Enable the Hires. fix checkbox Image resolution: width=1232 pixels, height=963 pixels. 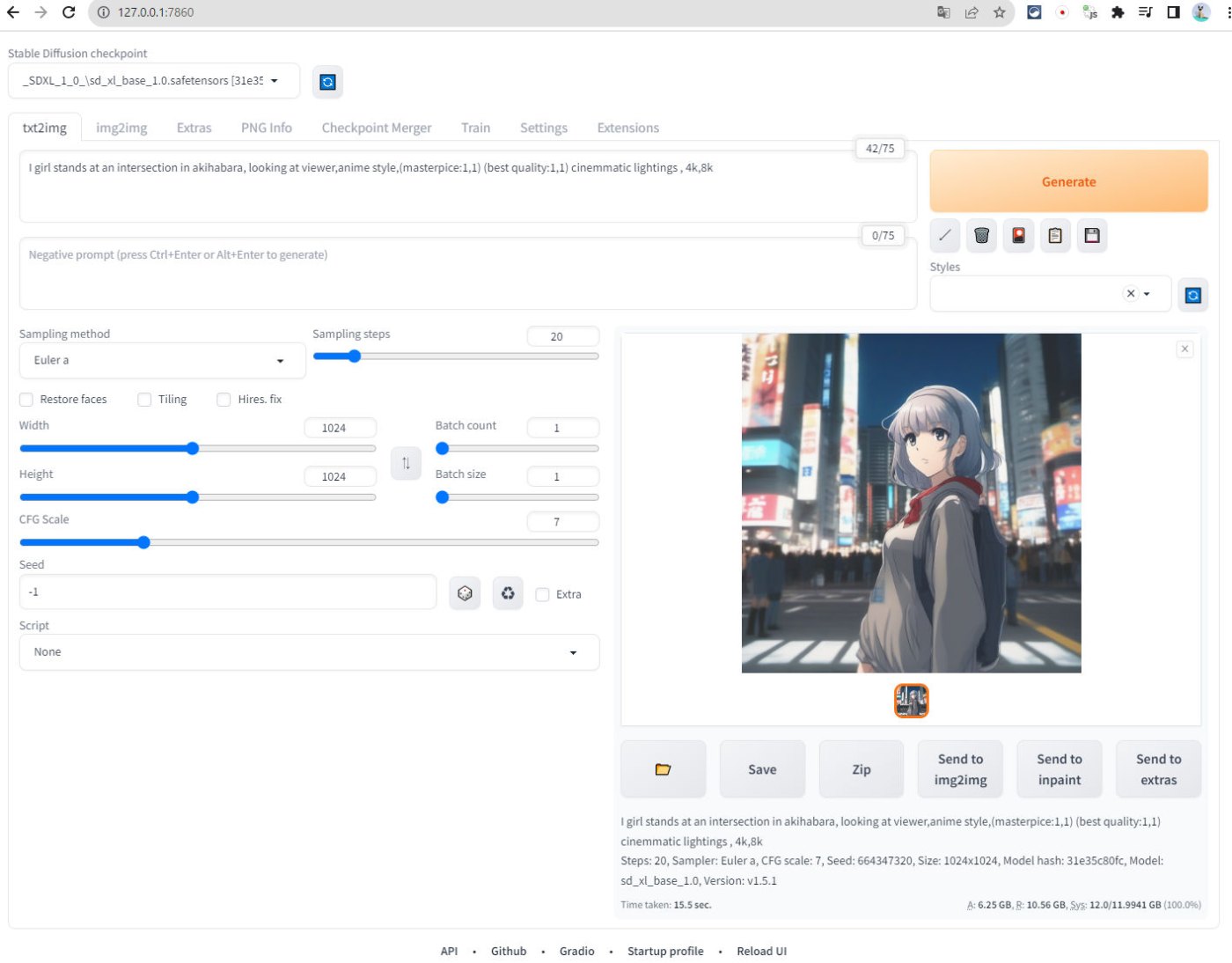point(224,400)
